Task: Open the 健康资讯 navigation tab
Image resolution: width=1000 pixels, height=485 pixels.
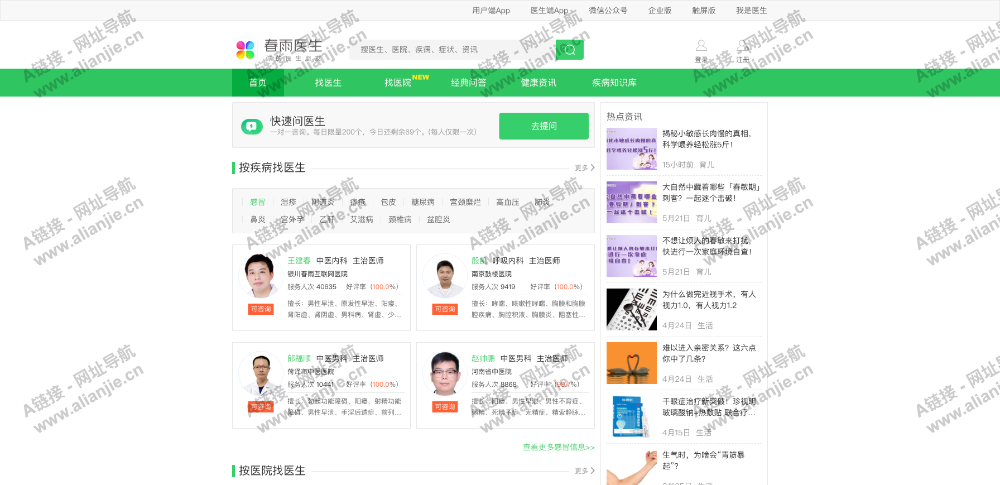Action: click(x=538, y=83)
